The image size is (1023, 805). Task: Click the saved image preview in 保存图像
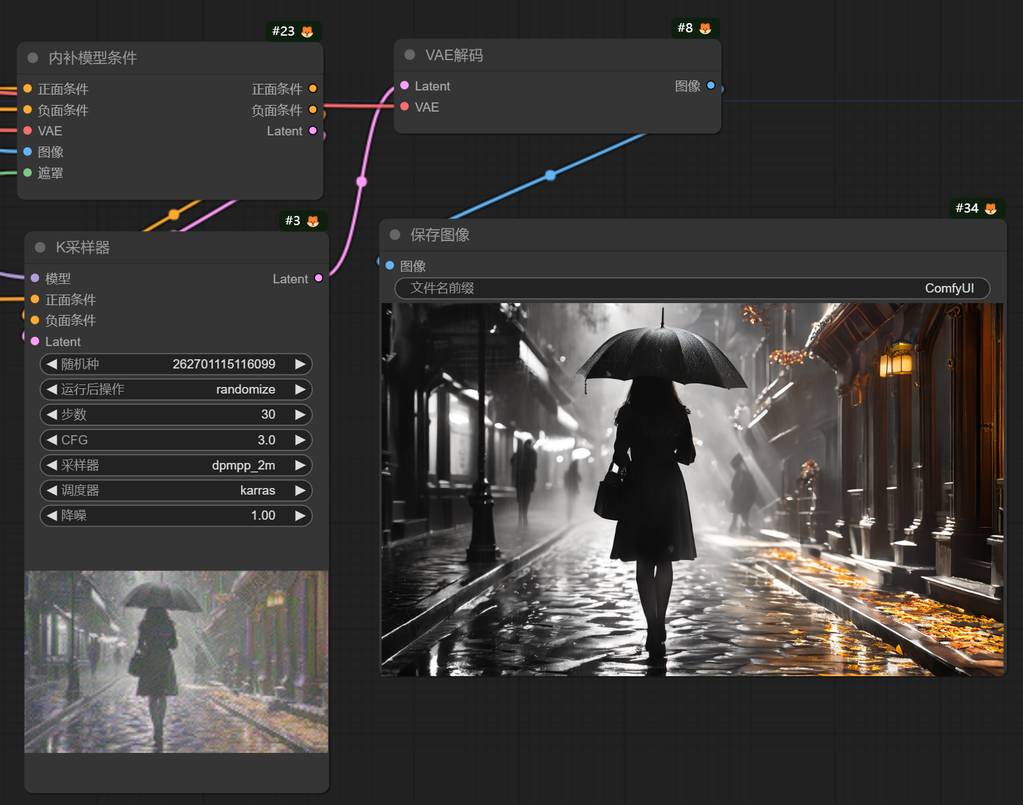(x=692, y=489)
